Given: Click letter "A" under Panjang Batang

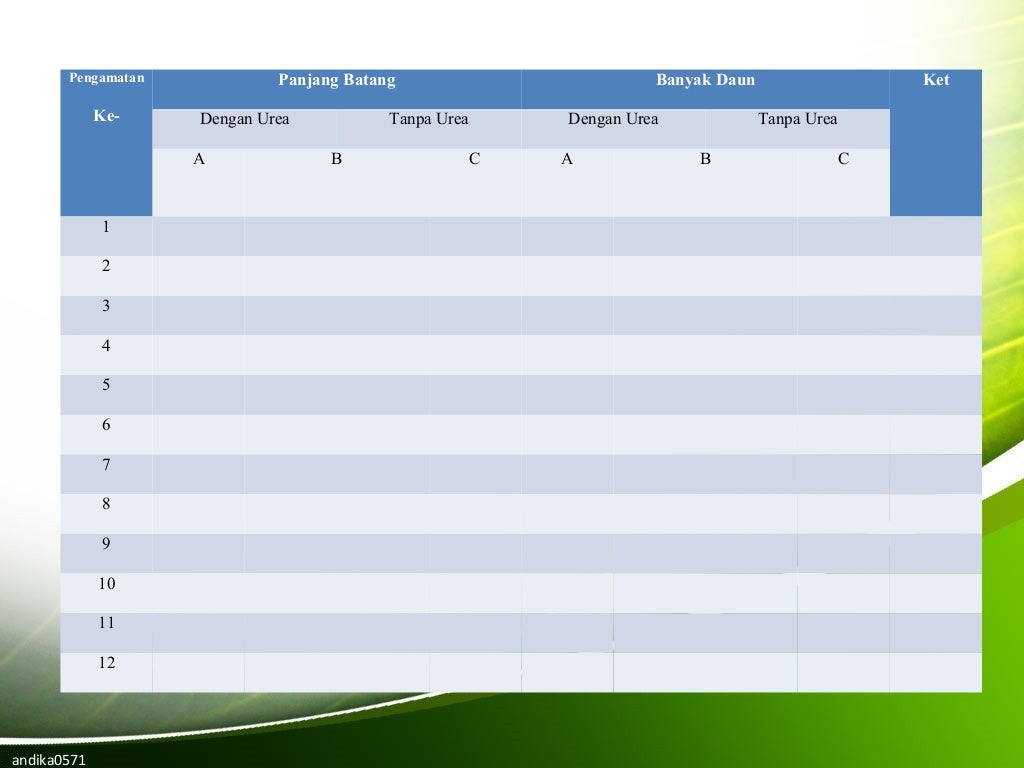Looking at the screenshot, I should 199,159.
